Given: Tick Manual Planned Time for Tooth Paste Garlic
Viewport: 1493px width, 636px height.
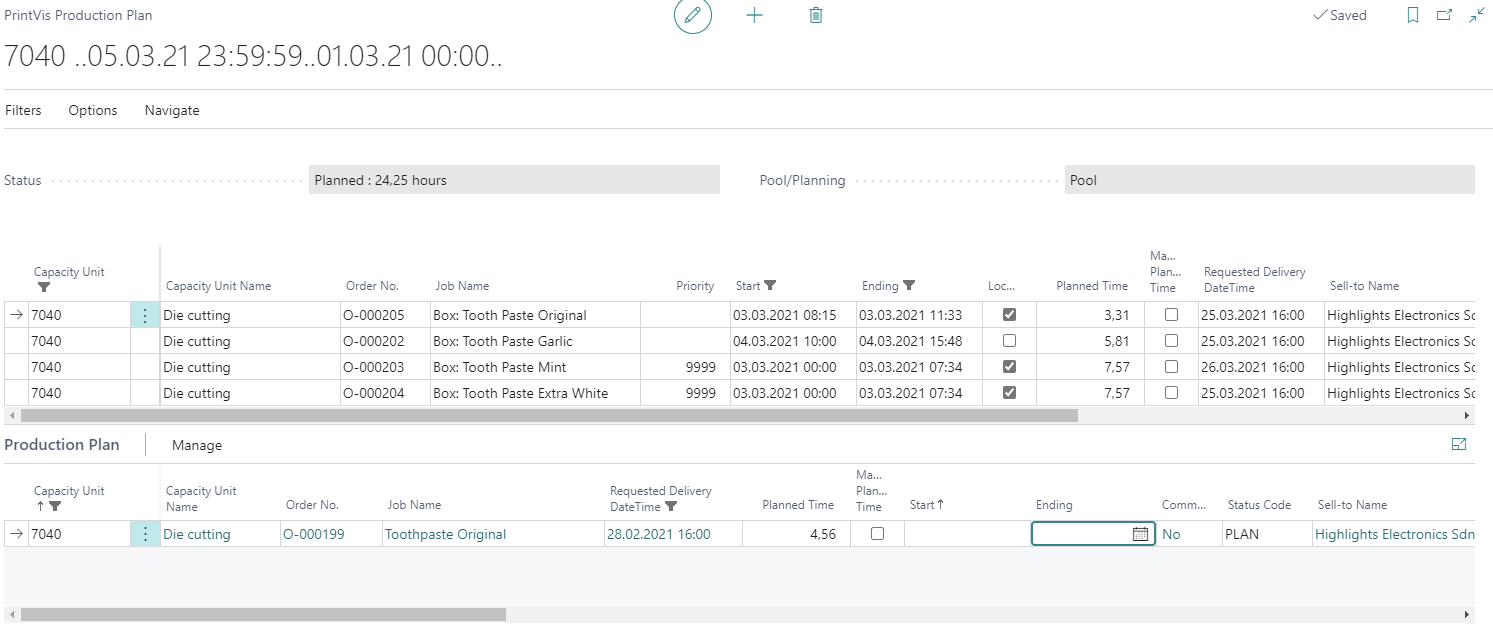Looking at the screenshot, I should point(1171,340).
